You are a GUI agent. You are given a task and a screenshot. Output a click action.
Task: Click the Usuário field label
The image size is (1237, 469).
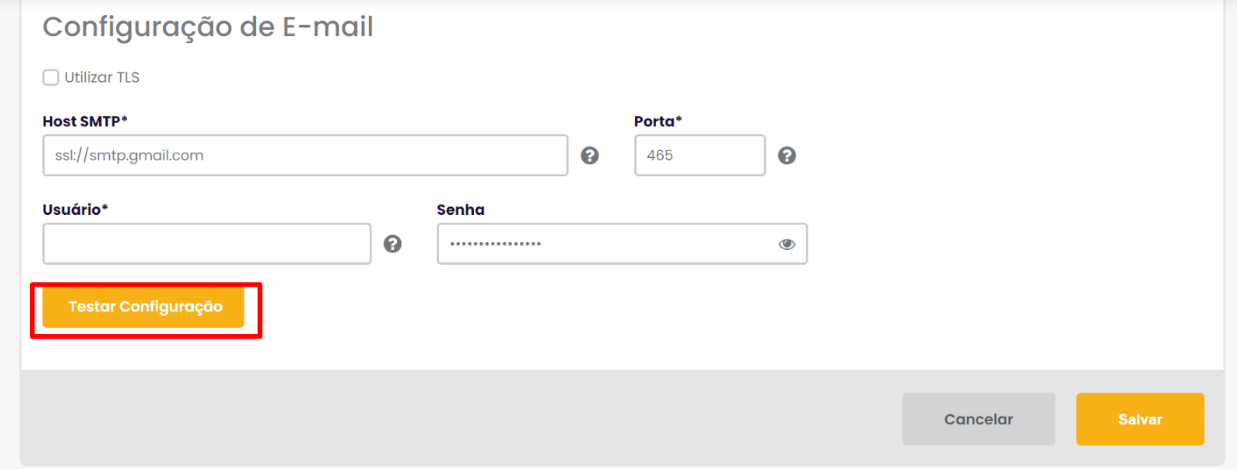(75, 209)
